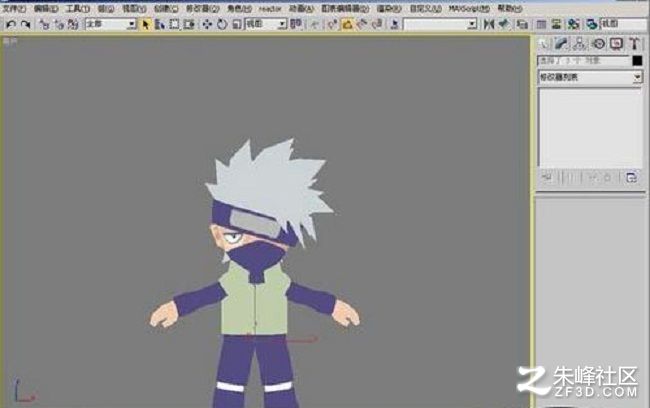Open the named selection sets dropdown
This screenshot has height=408, width=650.
[x=440, y=24]
